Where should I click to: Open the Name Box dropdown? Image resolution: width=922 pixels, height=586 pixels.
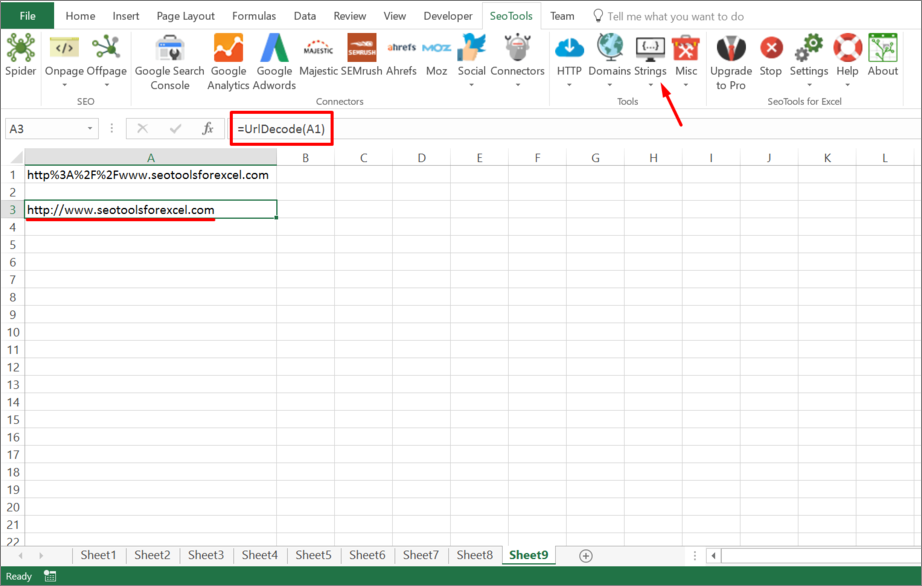(x=88, y=128)
